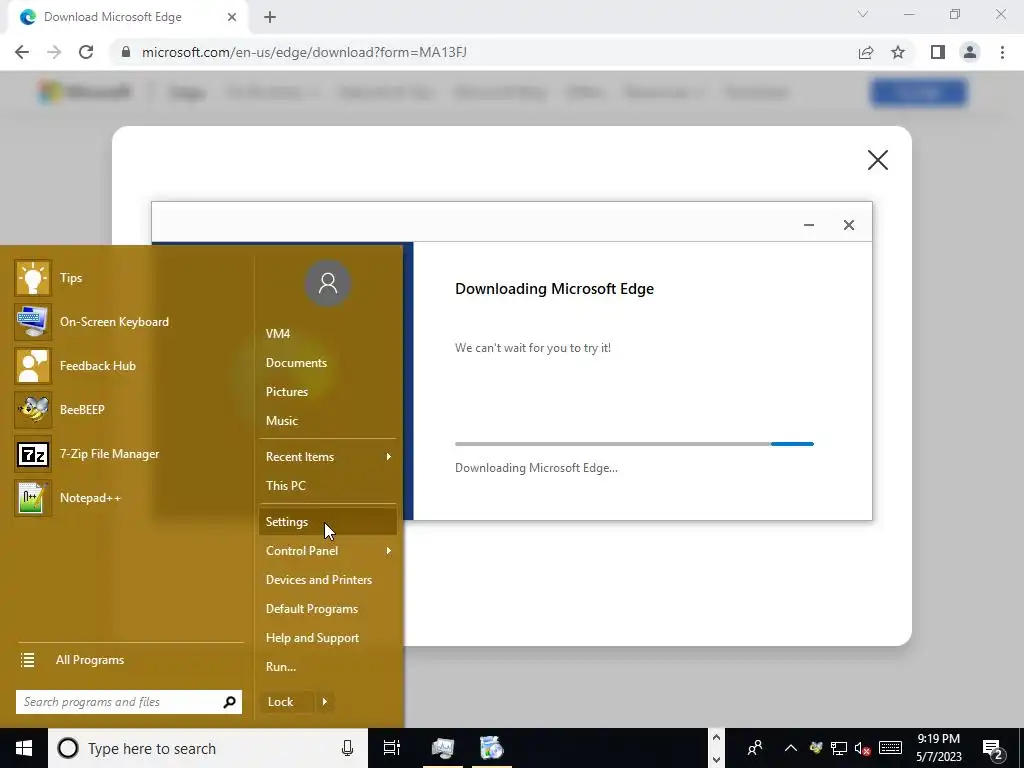Click the first pinned monitor app in taskbar

[x=443, y=748]
